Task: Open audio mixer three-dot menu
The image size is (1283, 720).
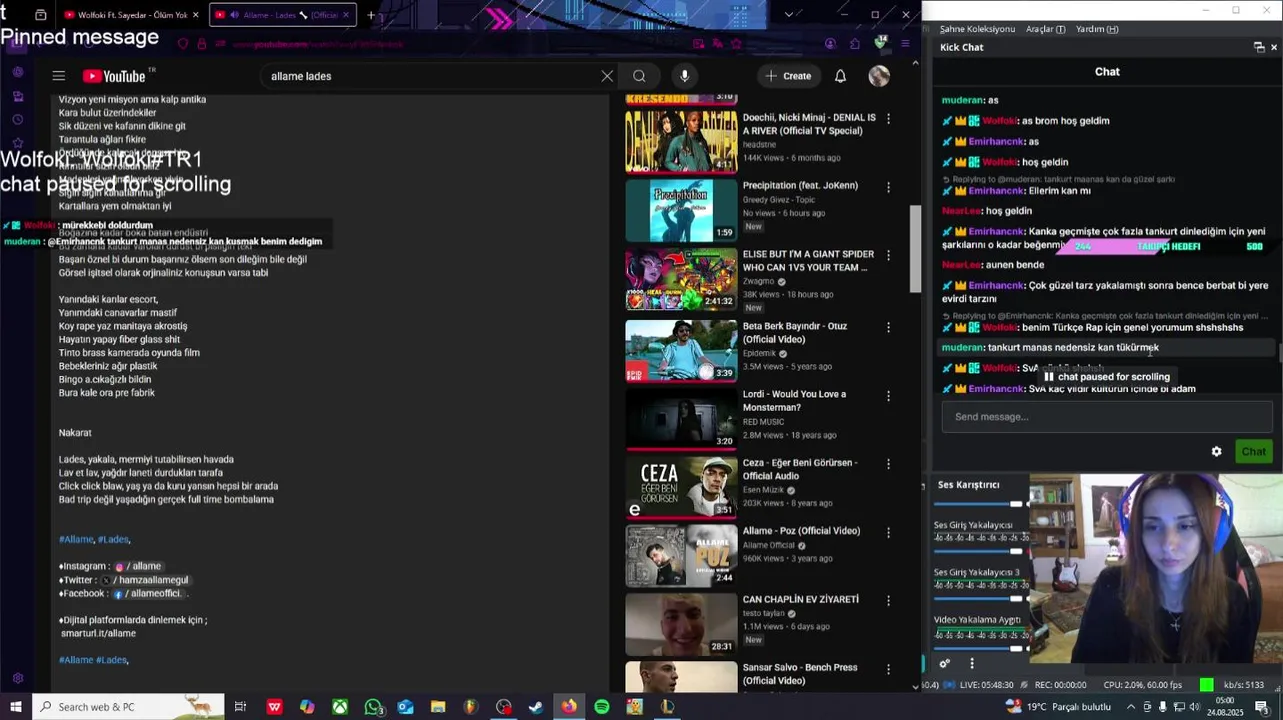Action: 972,664
